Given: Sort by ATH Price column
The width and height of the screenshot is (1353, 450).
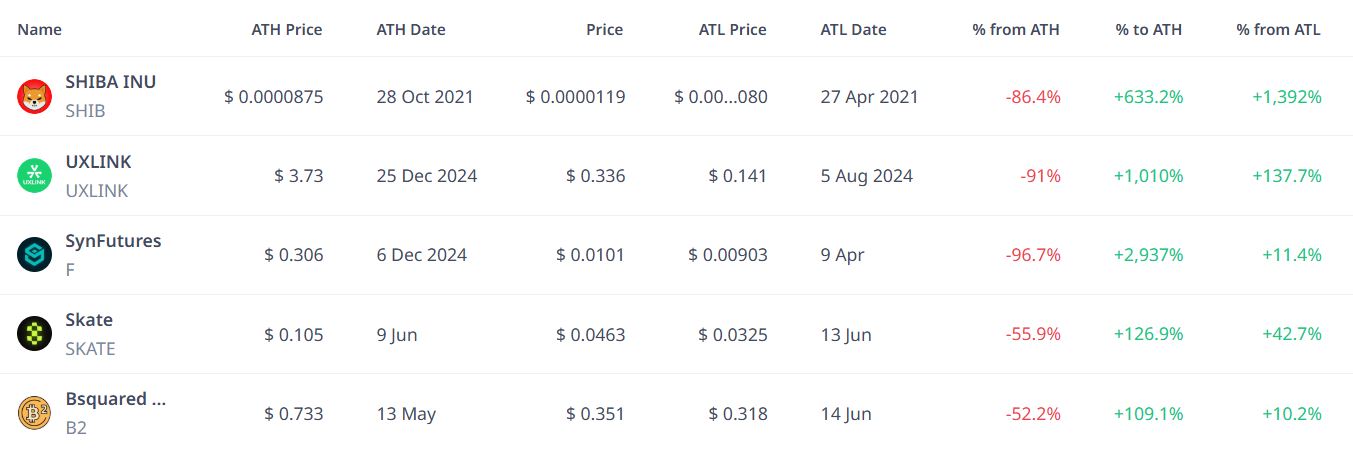Looking at the screenshot, I should [287, 30].
